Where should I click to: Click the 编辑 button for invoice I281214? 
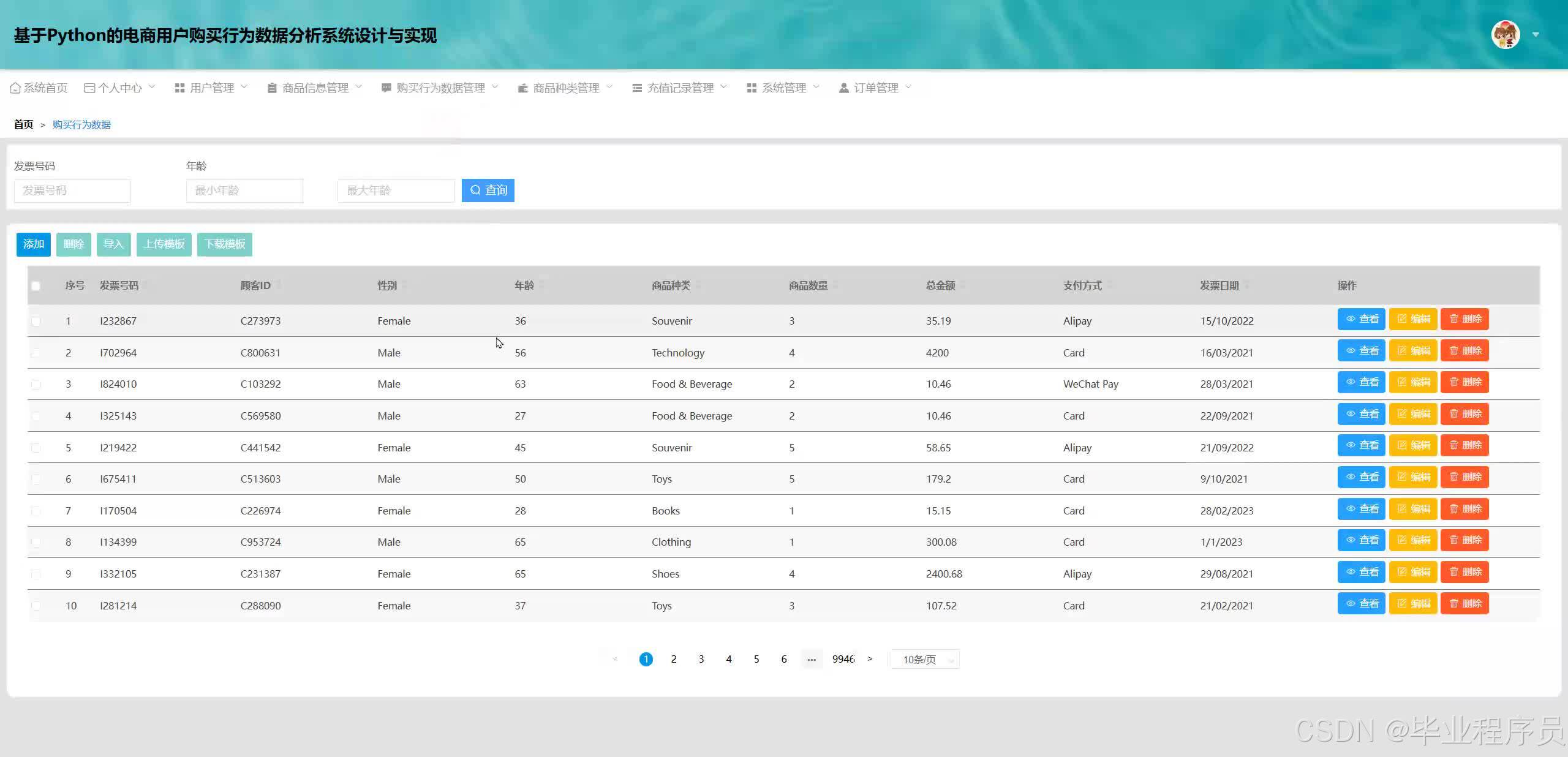click(1412, 604)
